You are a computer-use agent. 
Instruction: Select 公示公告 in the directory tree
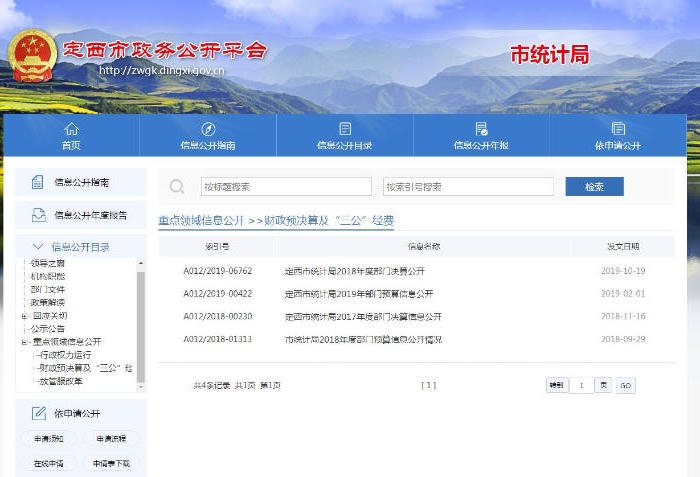click(48, 329)
